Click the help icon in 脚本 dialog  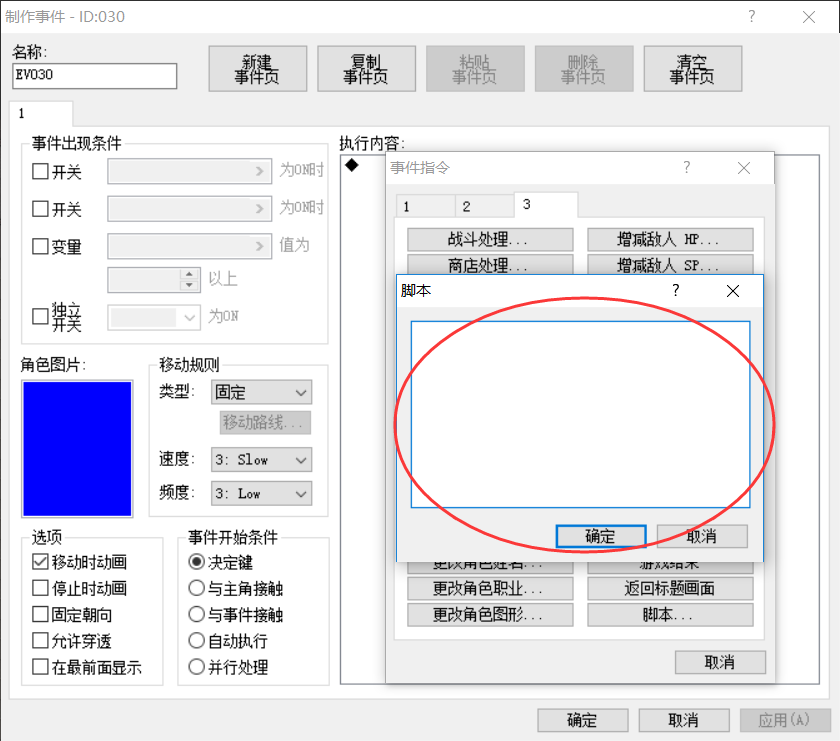676,290
